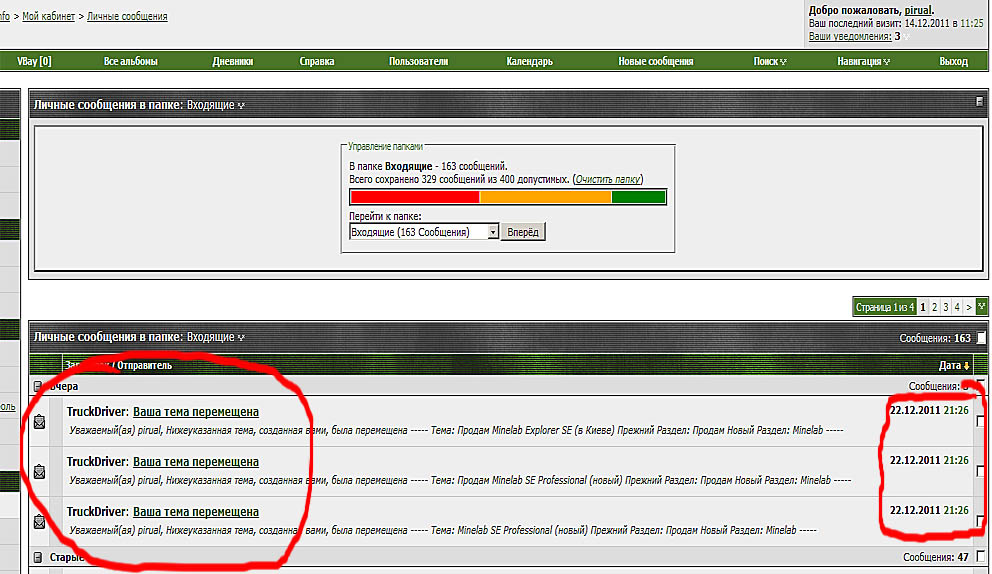This screenshot has height=574, width=992.
Task: Open the Поиск dropdown menu
Action: 769,61
